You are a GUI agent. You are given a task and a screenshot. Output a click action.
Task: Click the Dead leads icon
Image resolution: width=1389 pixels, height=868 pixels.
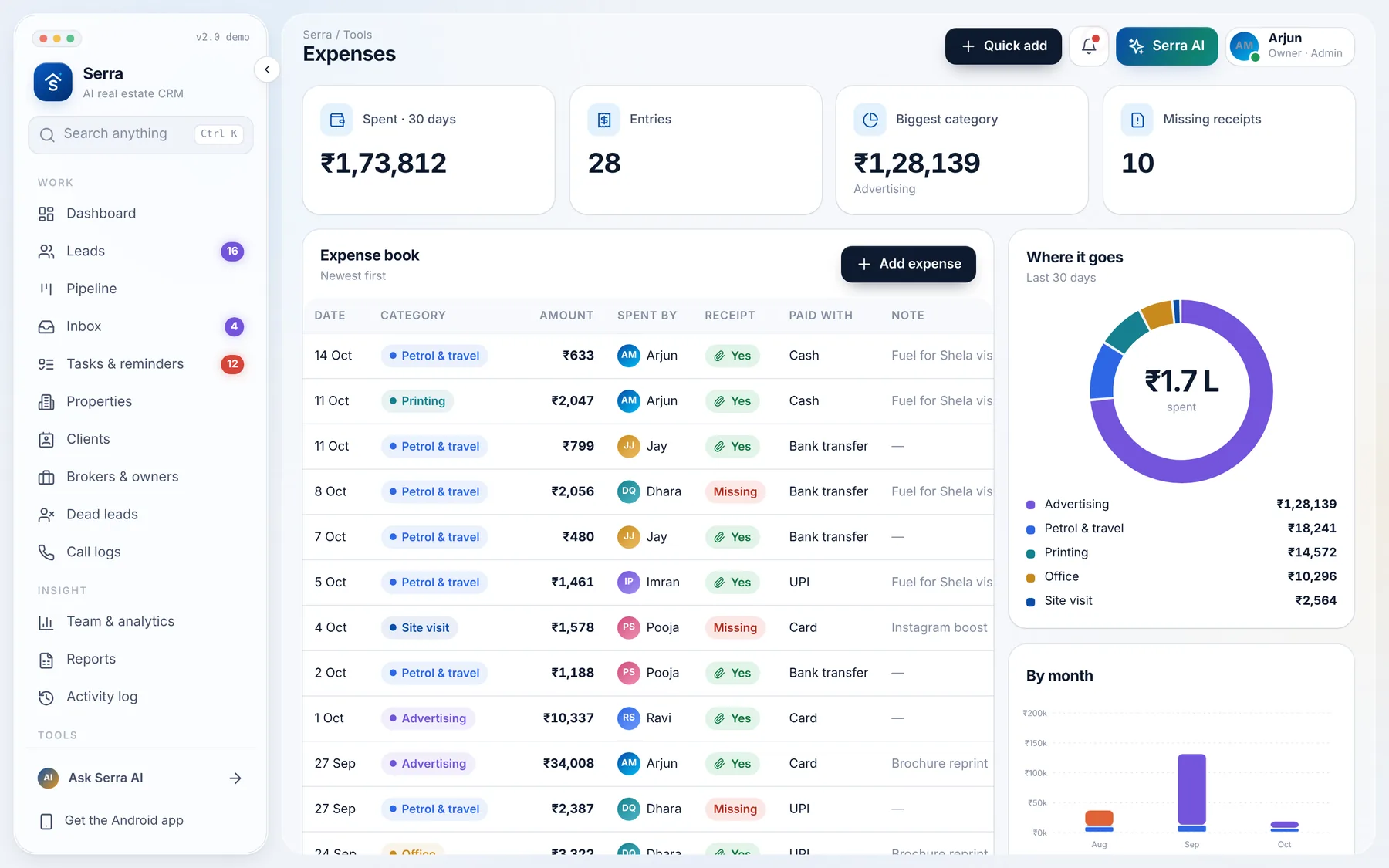click(46, 515)
